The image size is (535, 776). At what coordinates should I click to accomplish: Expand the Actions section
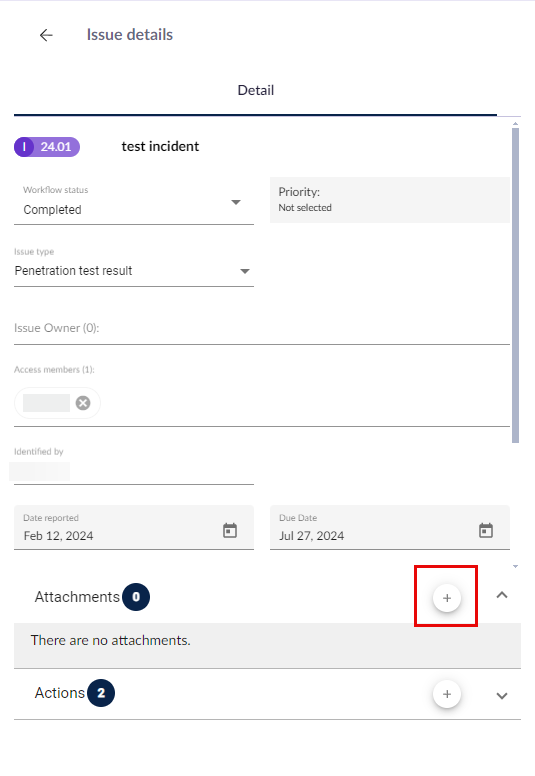pyautogui.click(x=502, y=695)
